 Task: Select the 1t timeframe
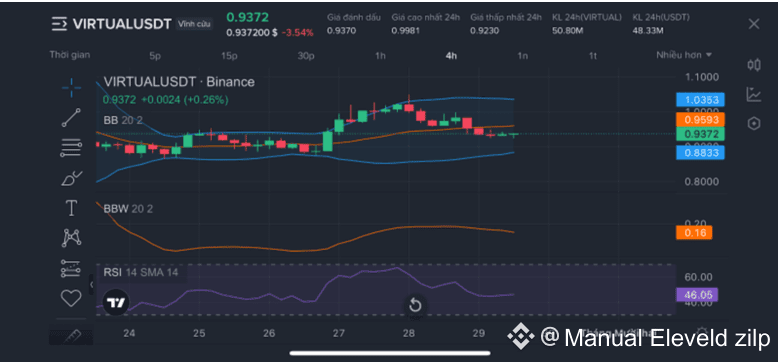click(592, 56)
